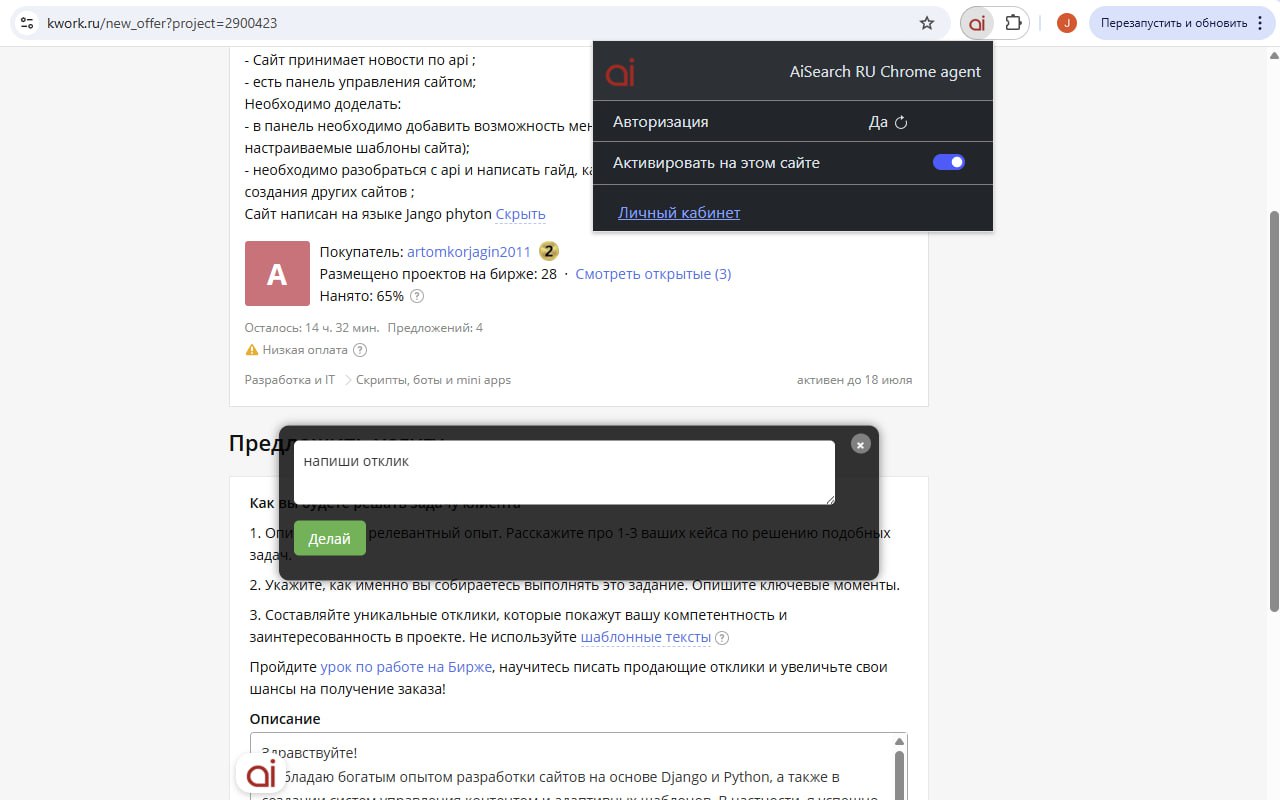Click the help icon after шаблонные тексты
The image size is (1280, 800).
[722, 638]
